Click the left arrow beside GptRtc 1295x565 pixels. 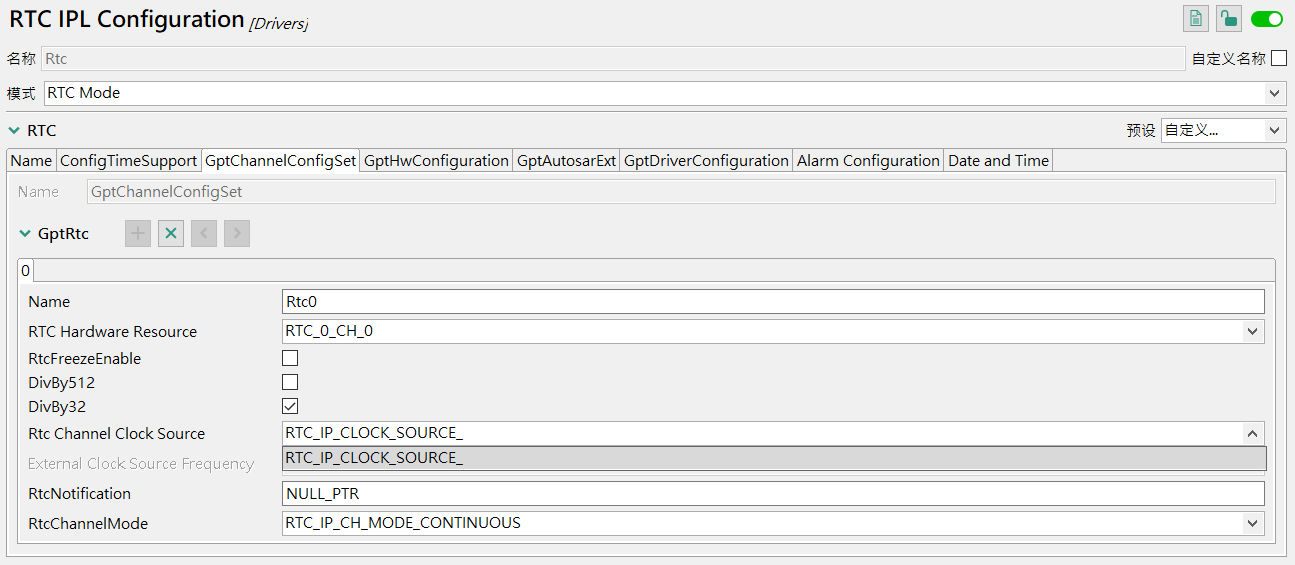204,234
